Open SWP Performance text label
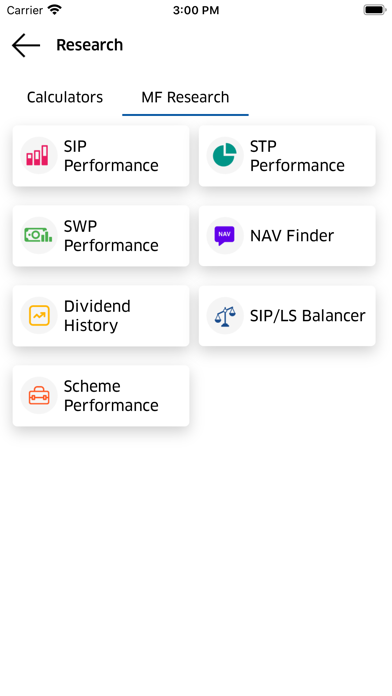Screen dimensions: 392x696 click(x=111, y=236)
